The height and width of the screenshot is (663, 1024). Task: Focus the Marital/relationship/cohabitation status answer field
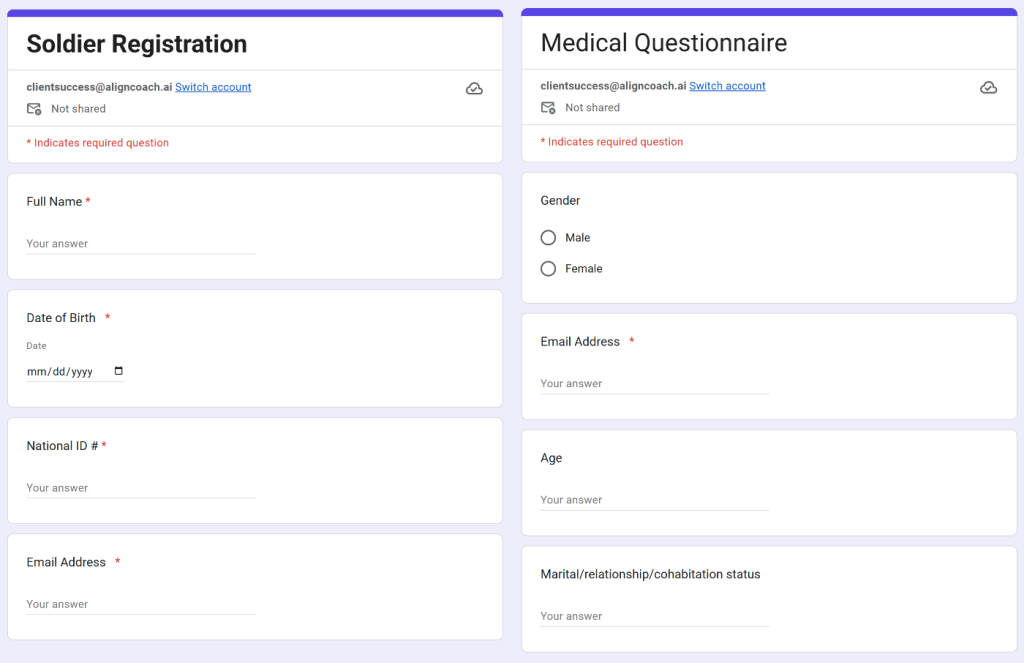(x=654, y=616)
